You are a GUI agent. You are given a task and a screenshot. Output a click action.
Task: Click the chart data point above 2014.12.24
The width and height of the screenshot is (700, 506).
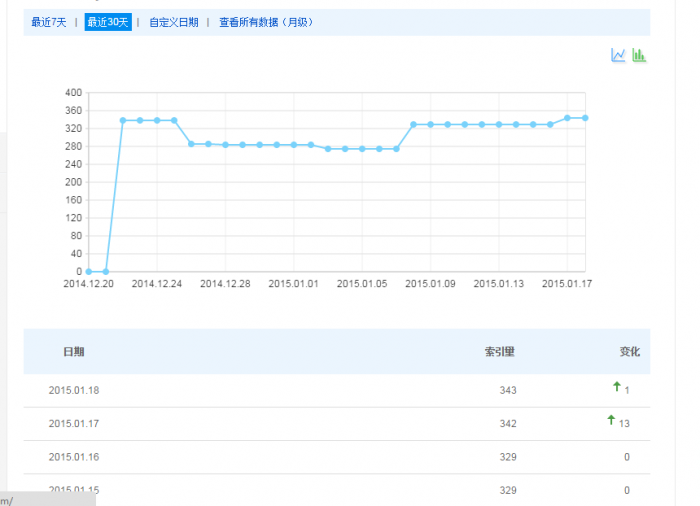157,120
